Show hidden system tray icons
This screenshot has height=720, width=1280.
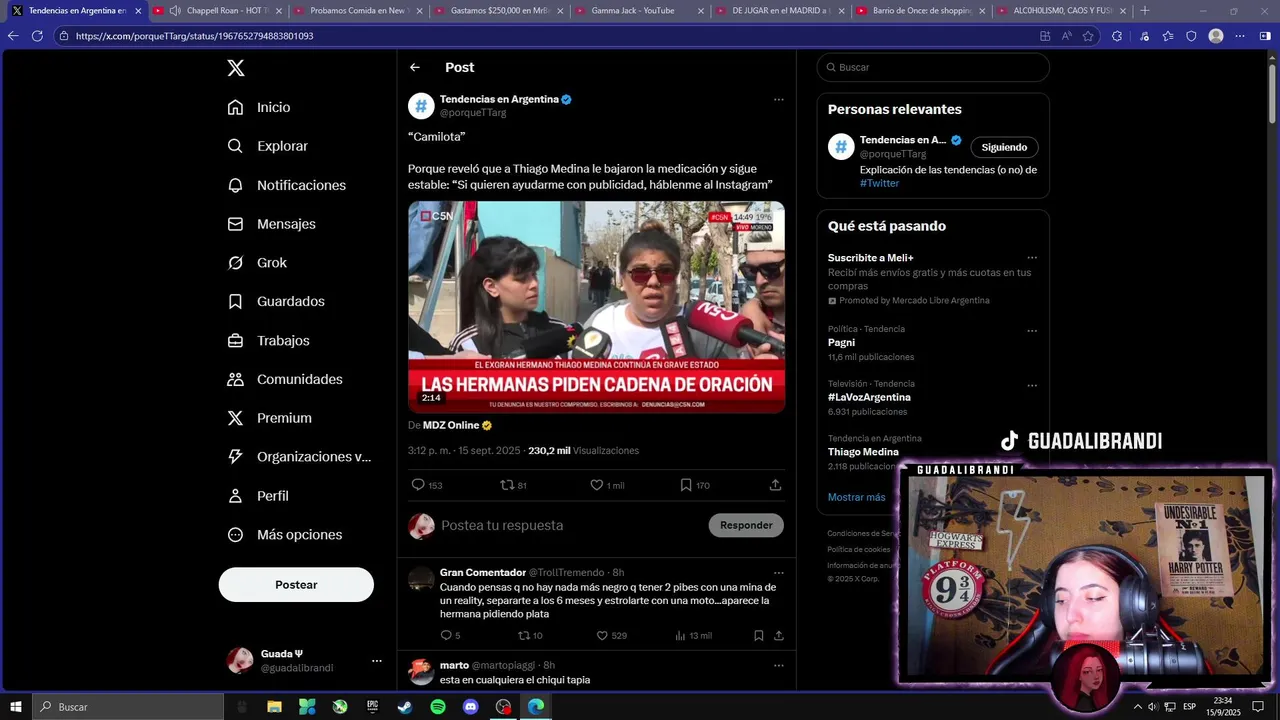pos(1138,707)
